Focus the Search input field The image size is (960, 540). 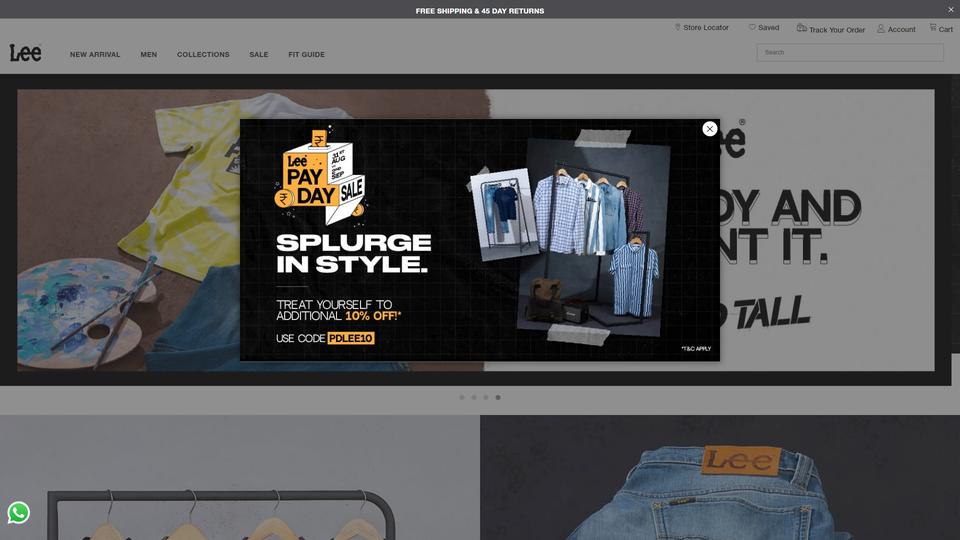pos(850,53)
